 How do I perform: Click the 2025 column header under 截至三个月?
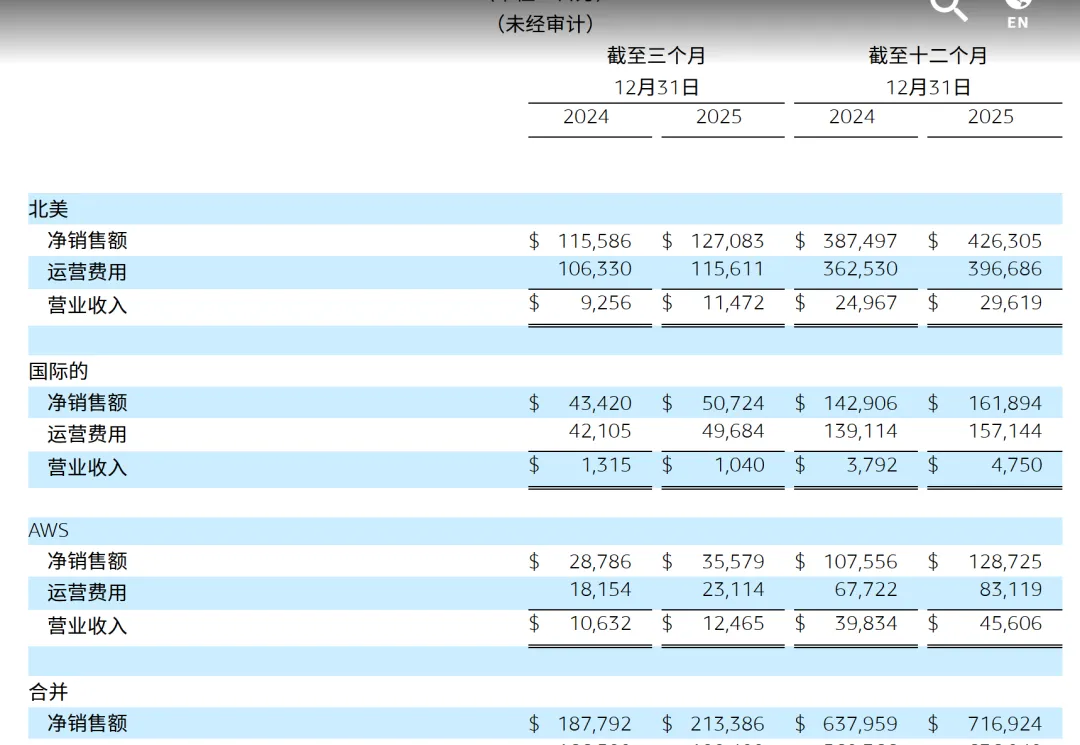click(722, 117)
